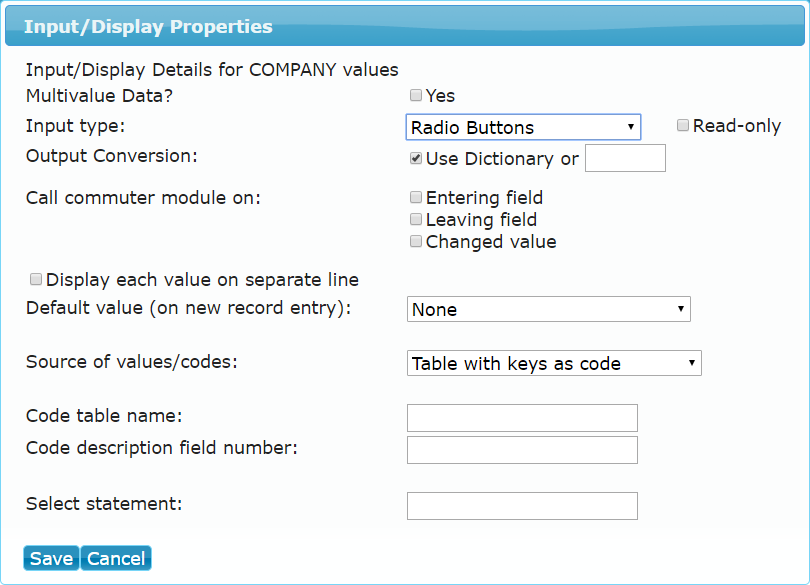Screen dimensions: 810x585
Task: Click the Save button
Action: (x=51, y=558)
